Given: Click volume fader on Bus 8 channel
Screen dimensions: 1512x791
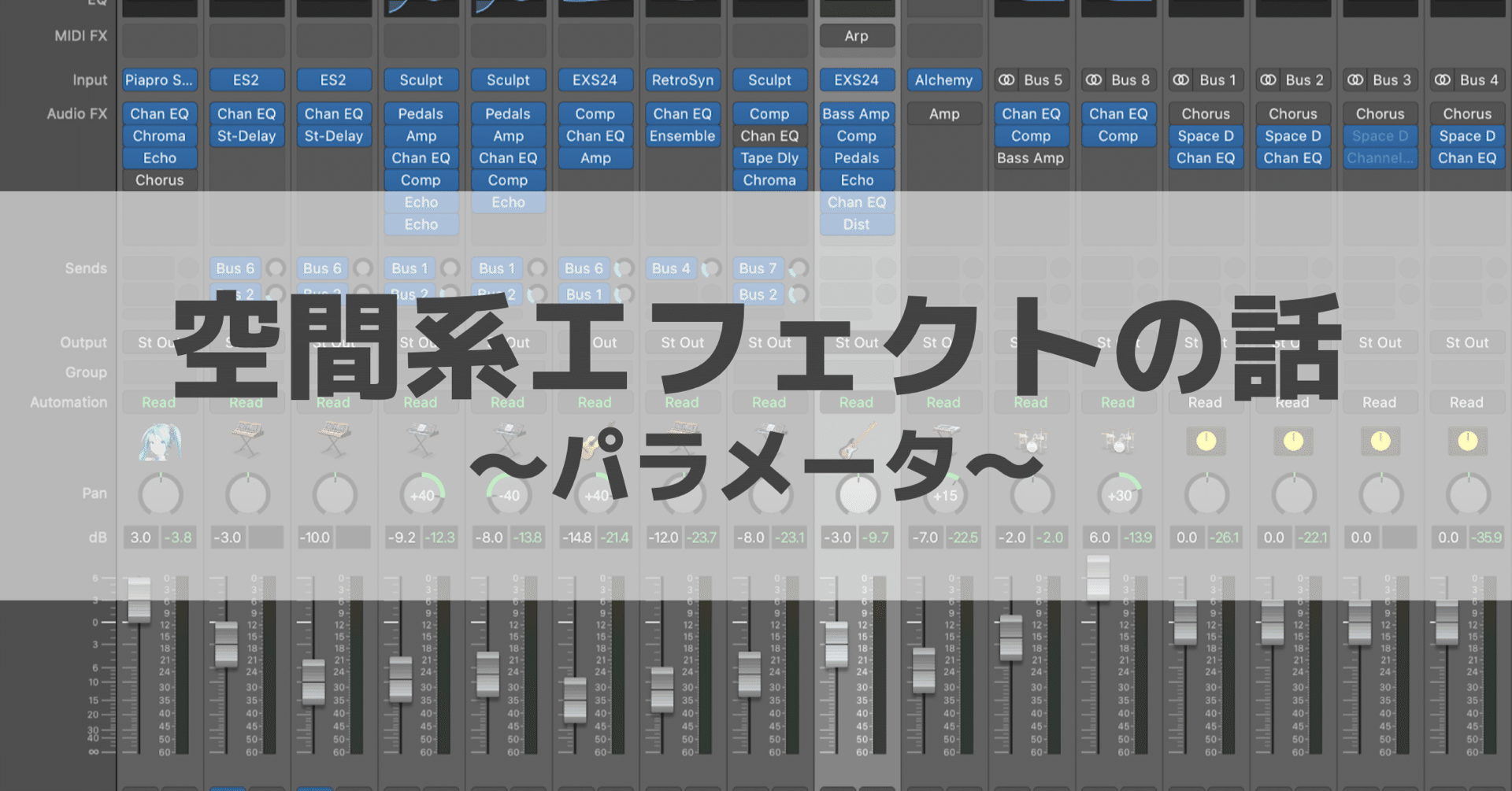Looking at the screenshot, I should (x=1098, y=577).
